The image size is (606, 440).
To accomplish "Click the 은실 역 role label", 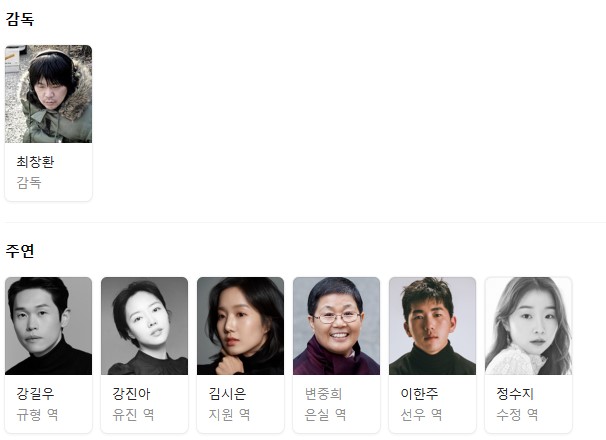I will (x=325, y=415).
